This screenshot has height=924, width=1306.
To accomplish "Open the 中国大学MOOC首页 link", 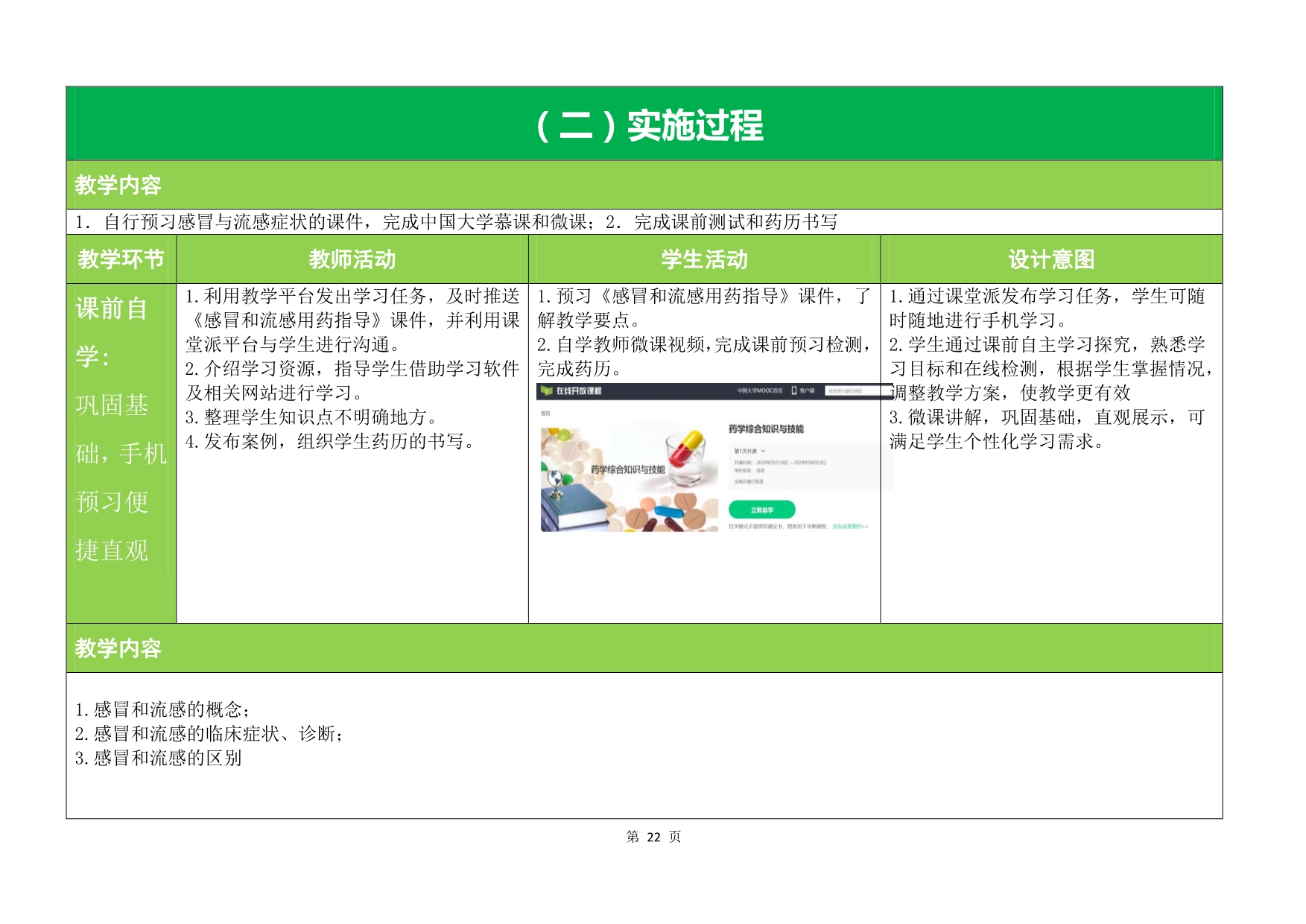I will (x=759, y=390).
